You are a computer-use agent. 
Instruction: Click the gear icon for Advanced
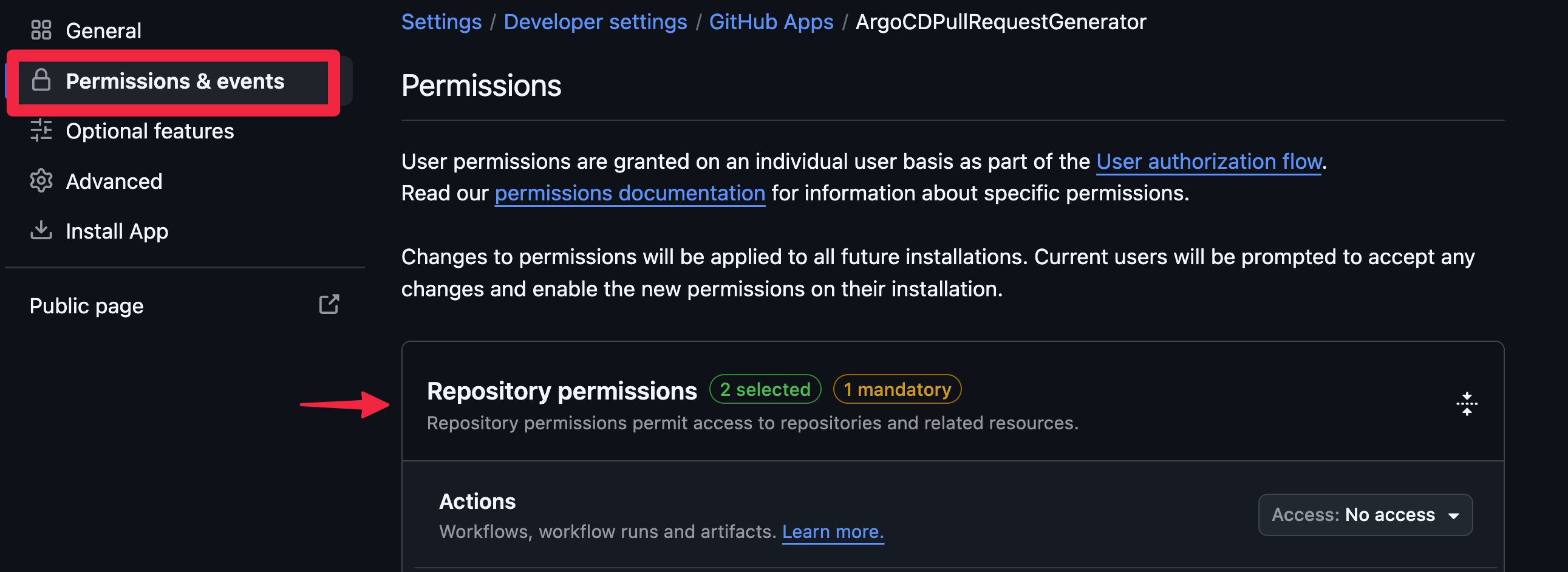point(41,181)
